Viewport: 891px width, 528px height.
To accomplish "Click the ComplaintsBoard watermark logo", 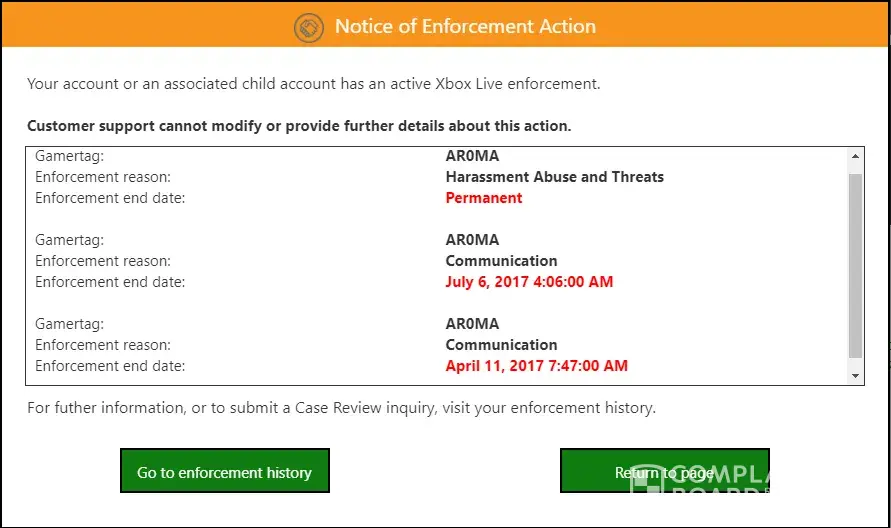I will [700, 482].
